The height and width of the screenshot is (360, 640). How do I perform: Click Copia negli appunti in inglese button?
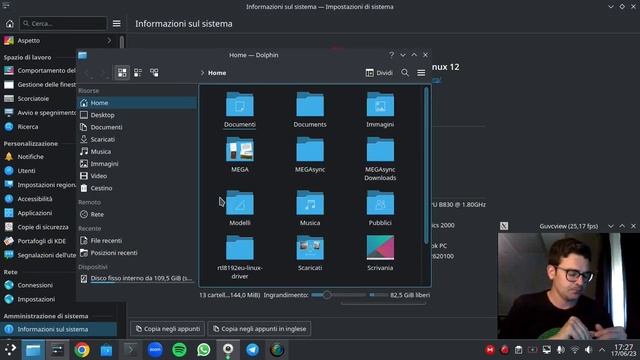click(x=259, y=329)
